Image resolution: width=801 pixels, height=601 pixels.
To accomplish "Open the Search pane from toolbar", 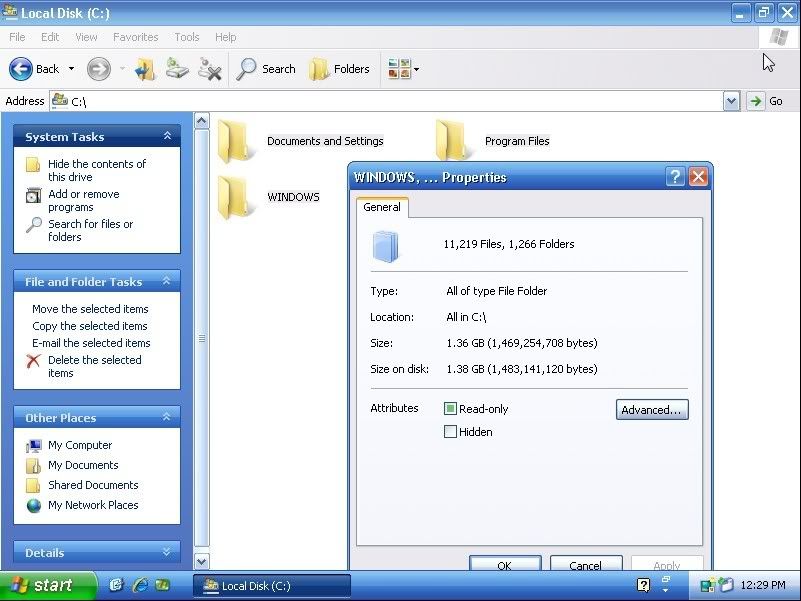I will click(x=266, y=69).
